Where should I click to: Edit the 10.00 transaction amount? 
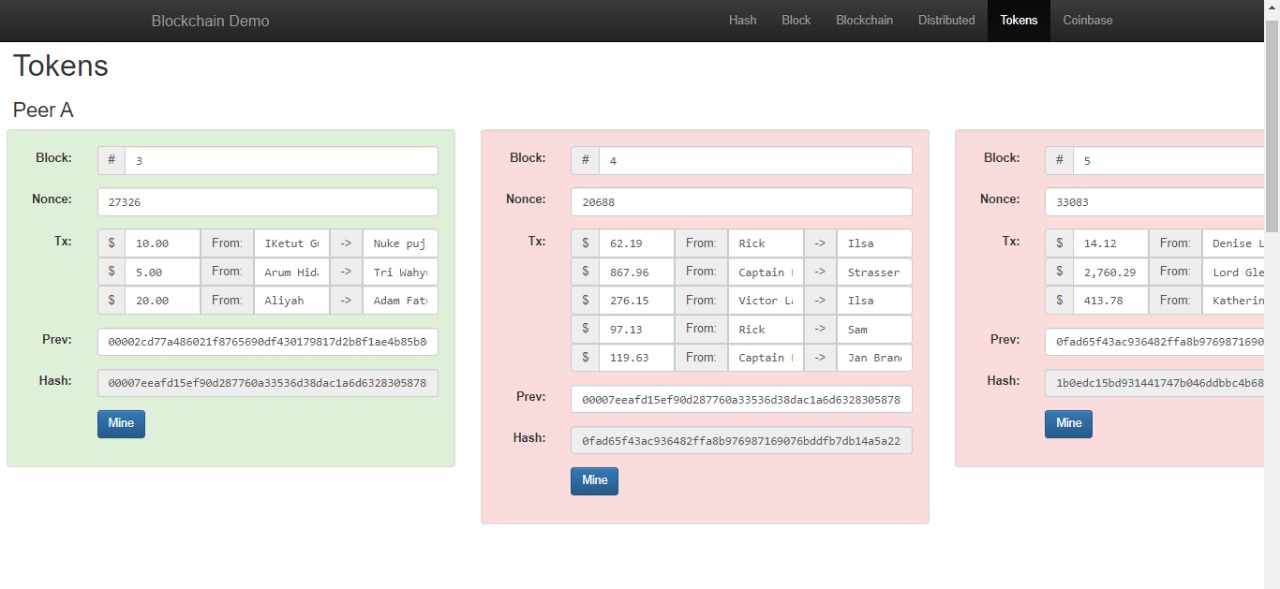(x=162, y=243)
